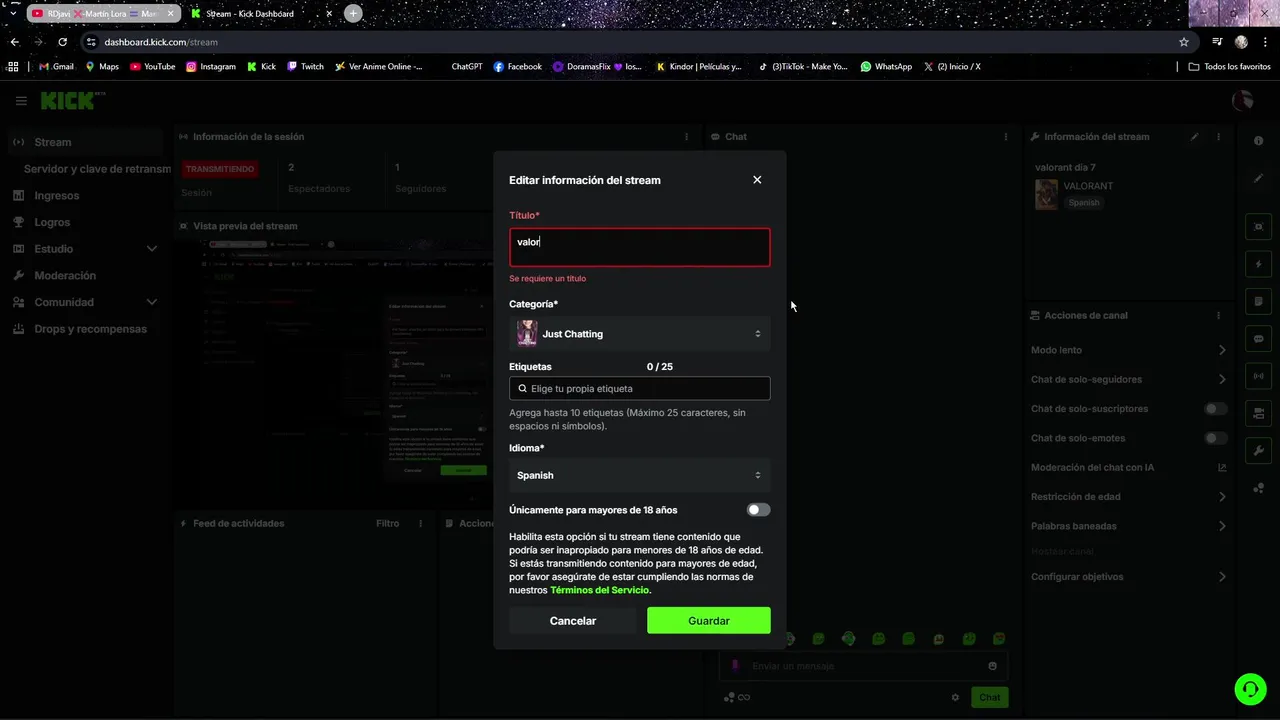Open the Categoría dropdown showing Just Chatting
The height and width of the screenshot is (720, 1280).
pyautogui.click(x=640, y=334)
